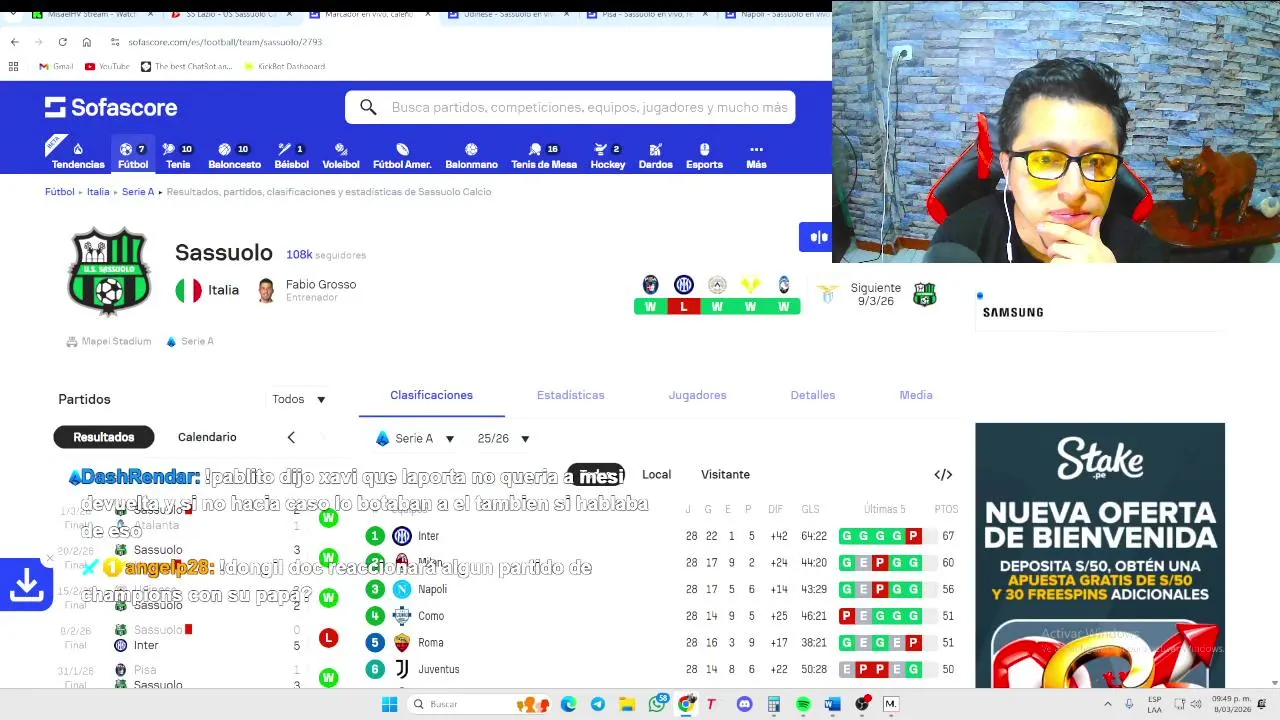Screen dimensions: 1280x720
Task: Click the Sassuolo club crest
Action: click(x=109, y=271)
